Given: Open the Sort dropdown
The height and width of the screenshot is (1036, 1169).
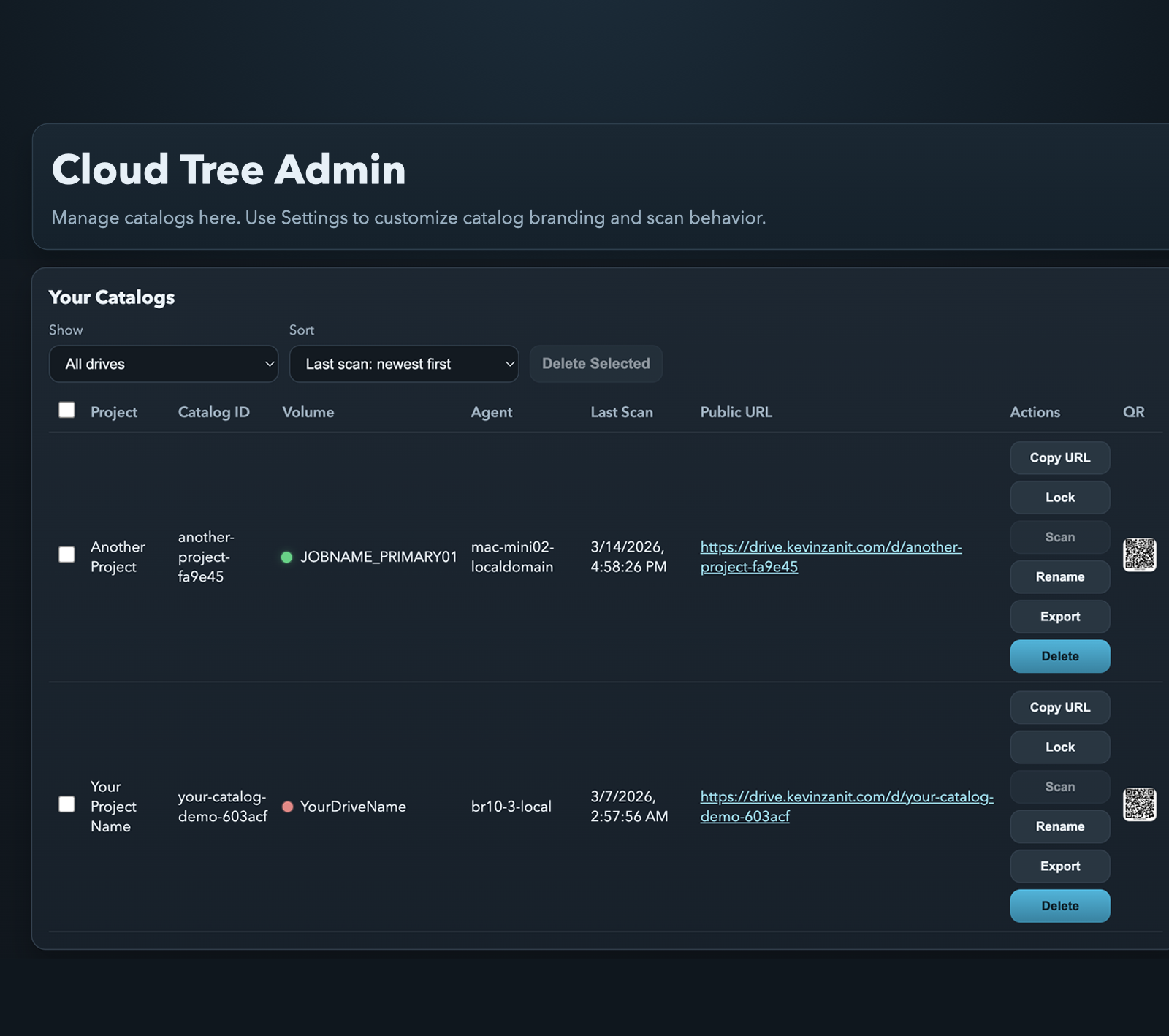Looking at the screenshot, I should coord(403,364).
